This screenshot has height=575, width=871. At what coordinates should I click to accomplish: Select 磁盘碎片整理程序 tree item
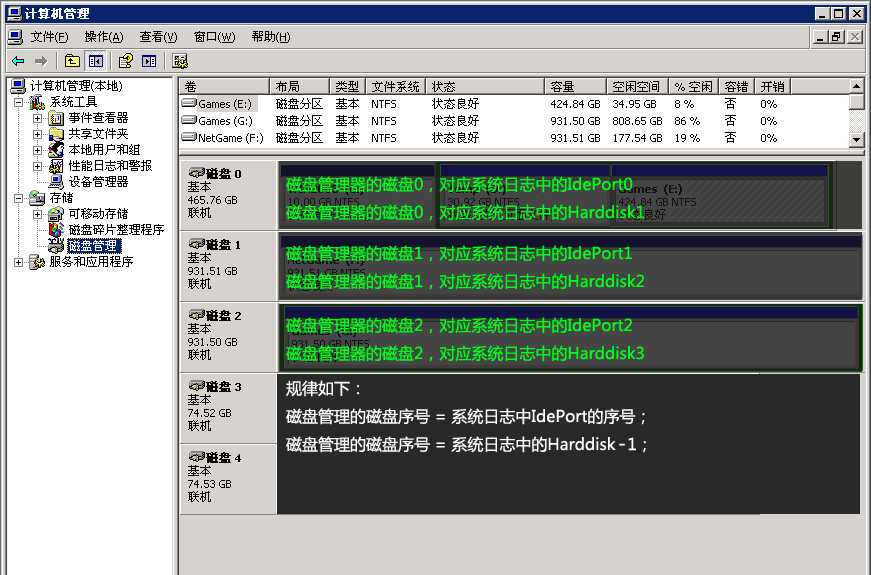tap(116, 230)
